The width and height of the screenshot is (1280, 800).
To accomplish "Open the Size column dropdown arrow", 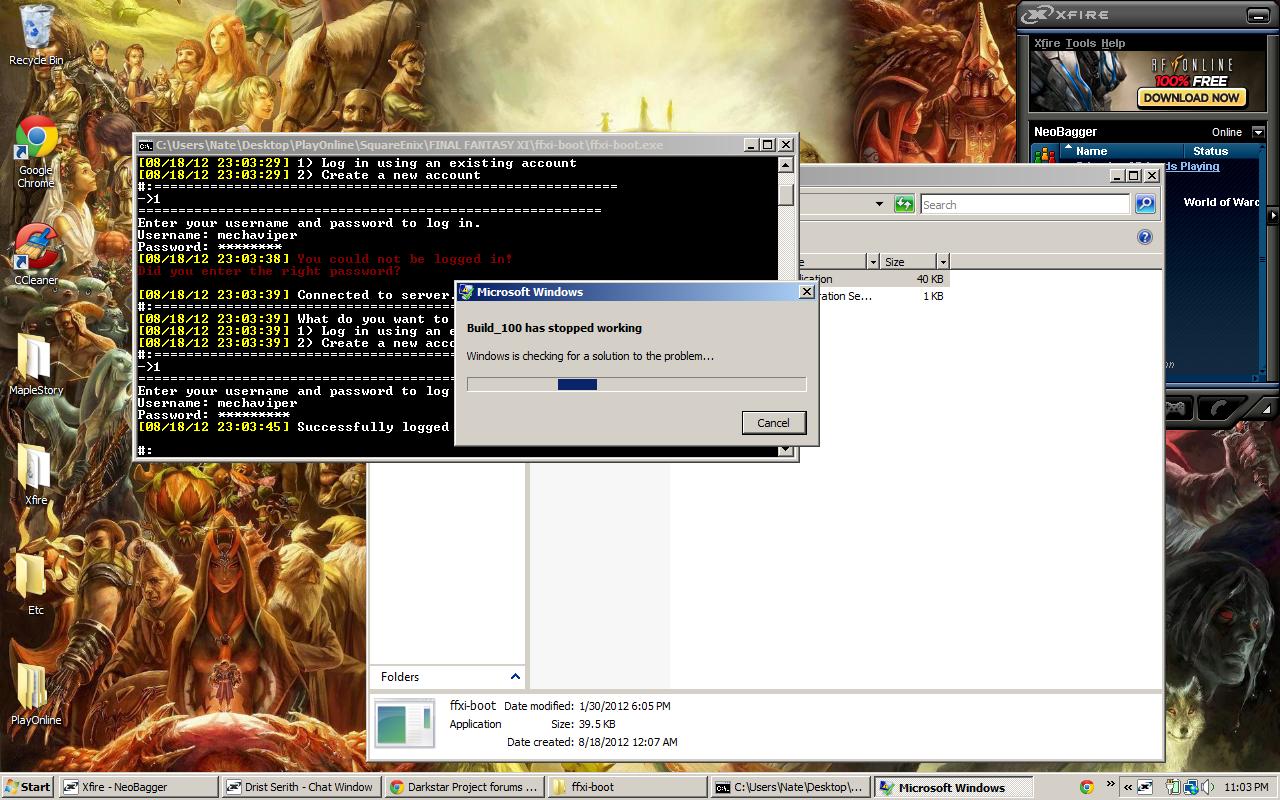I will tap(942, 262).
